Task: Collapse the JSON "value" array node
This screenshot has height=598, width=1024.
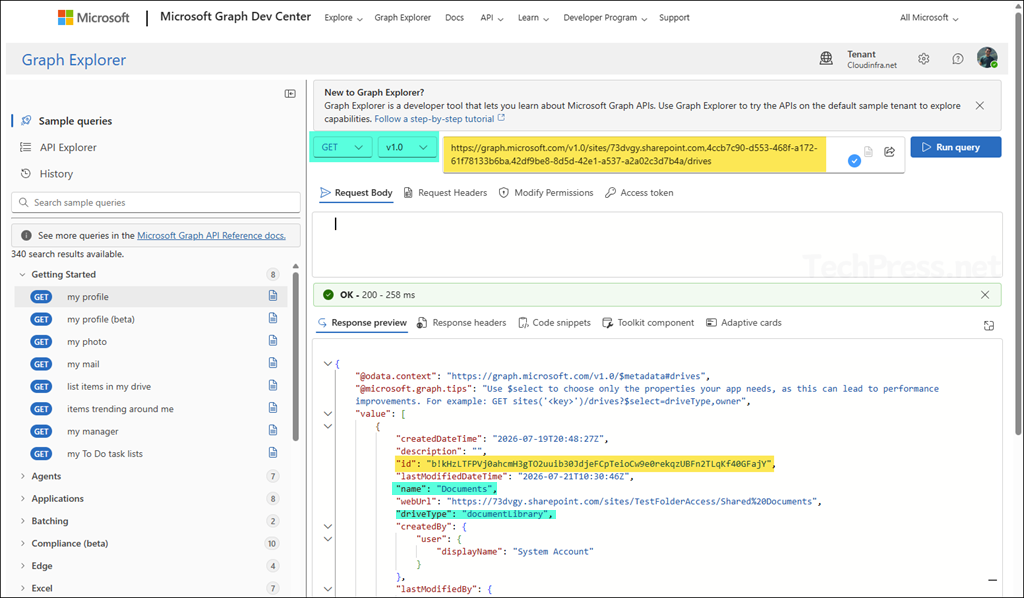Action: (x=328, y=413)
